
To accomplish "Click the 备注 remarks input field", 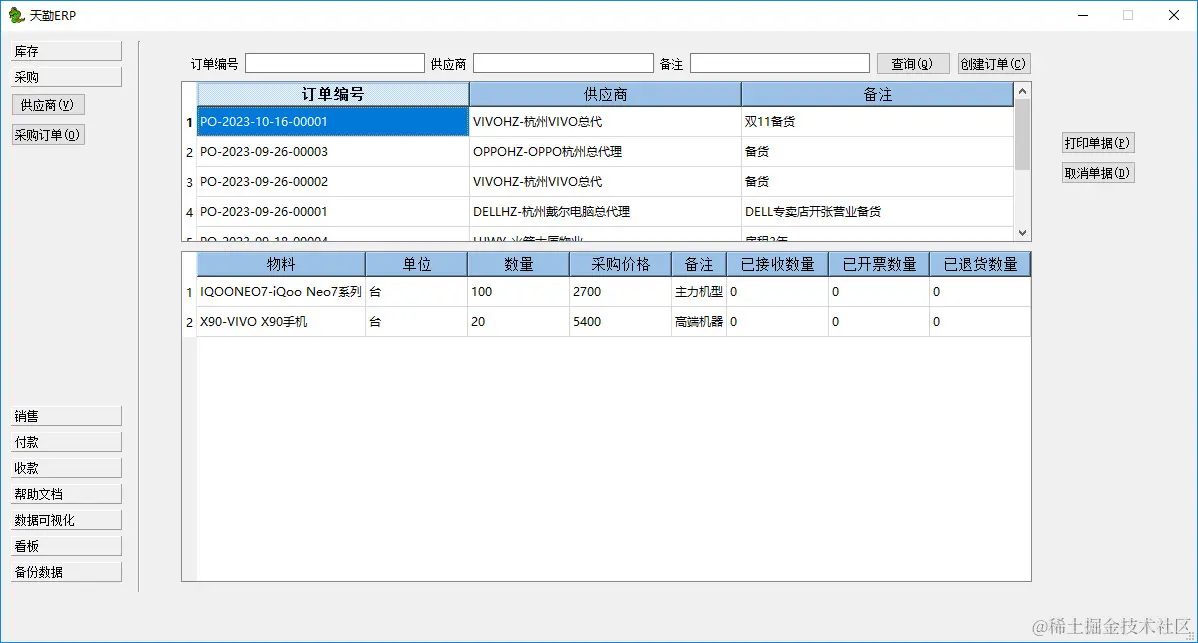I will (x=779, y=63).
